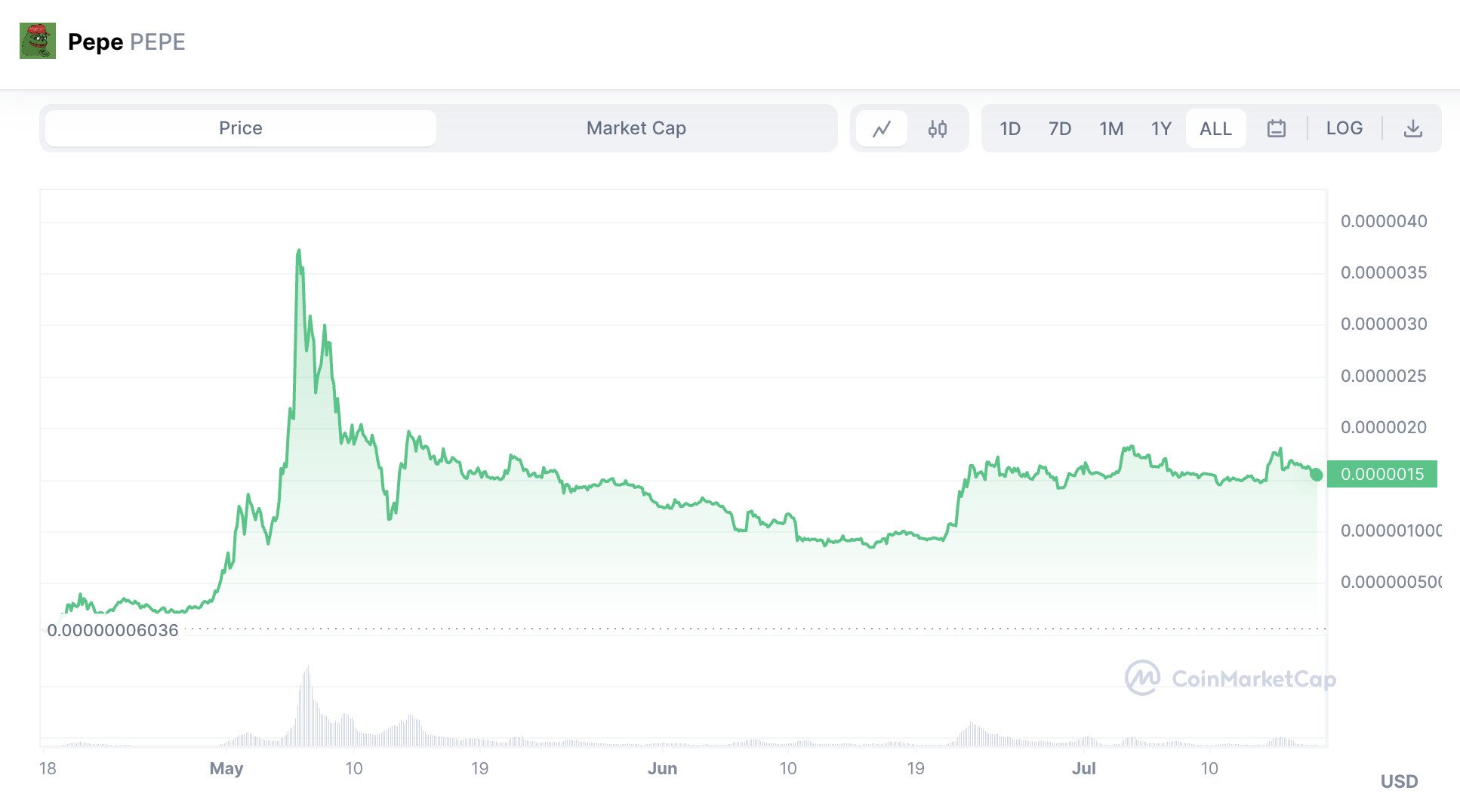This screenshot has height=812, width=1460.
Task: Click current price label 0.0000015
Action: tap(1381, 474)
